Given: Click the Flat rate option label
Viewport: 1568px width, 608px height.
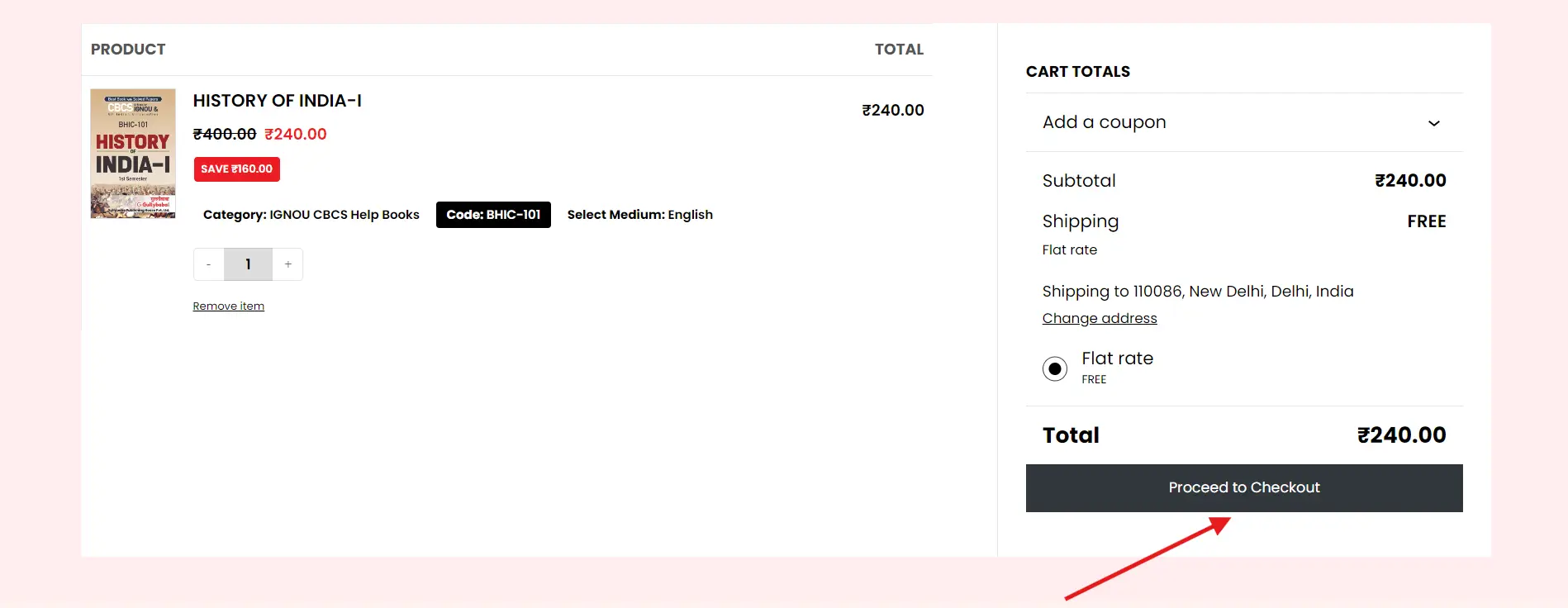Looking at the screenshot, I should (1118, 359).
